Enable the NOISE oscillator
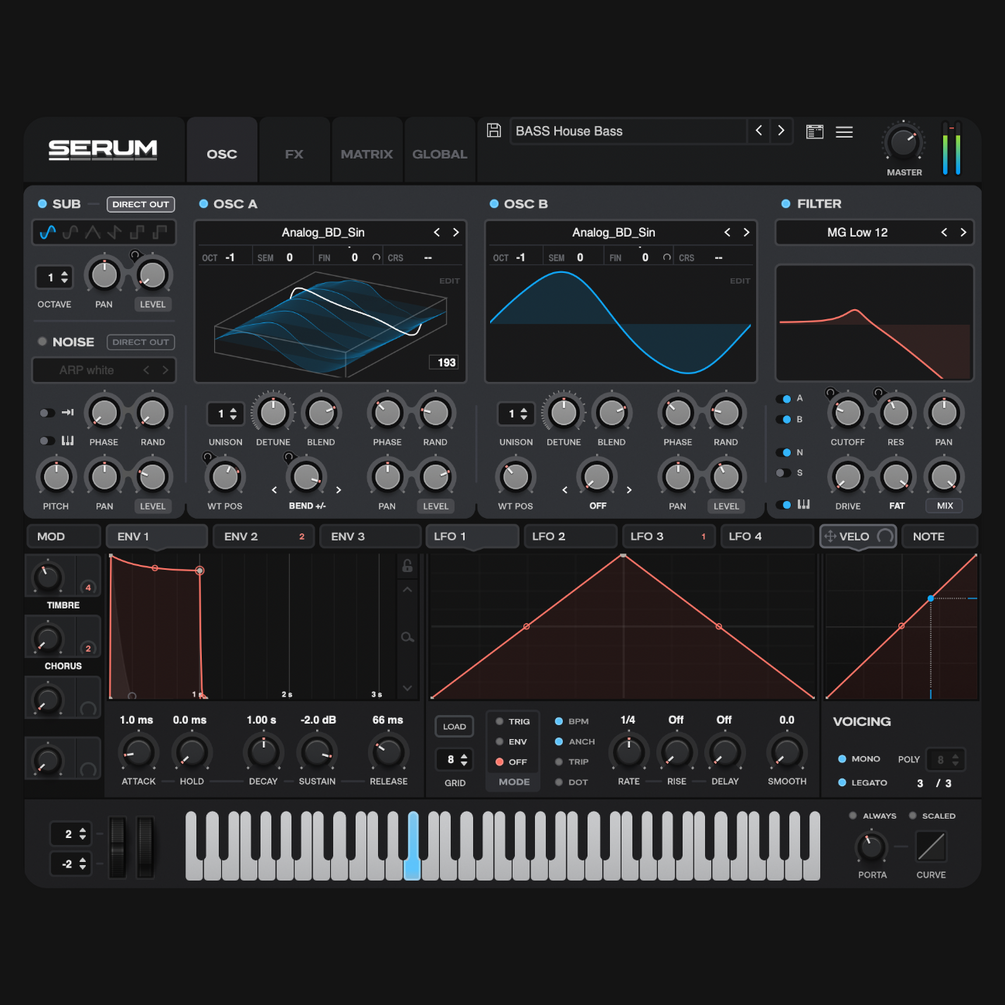1005x1005 pixels. (x=42, y=342)
